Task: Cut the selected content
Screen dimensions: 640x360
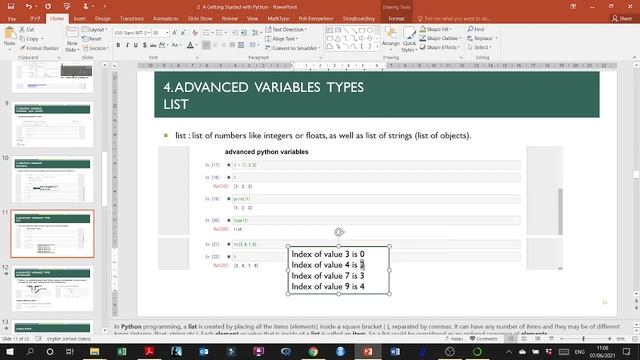Action: click(27, 29)
